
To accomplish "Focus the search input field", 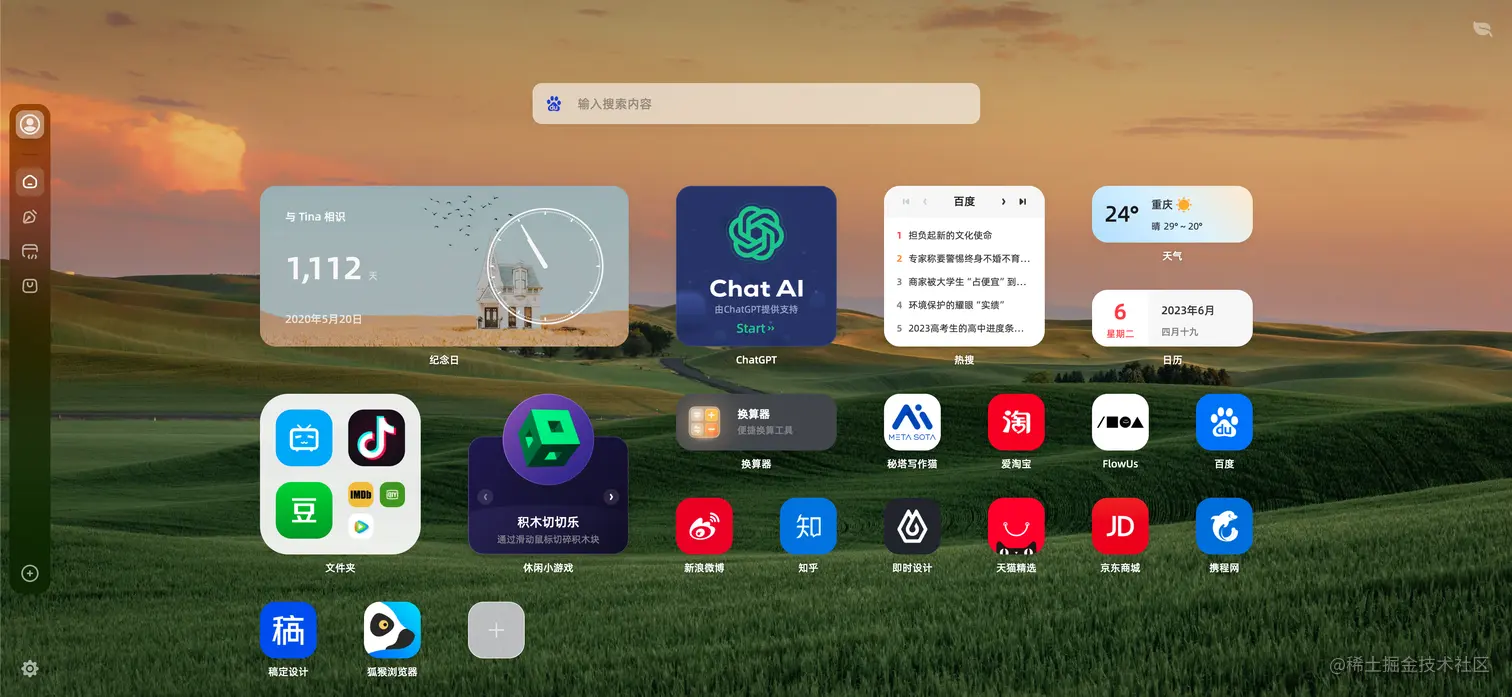I will (756, 104).
